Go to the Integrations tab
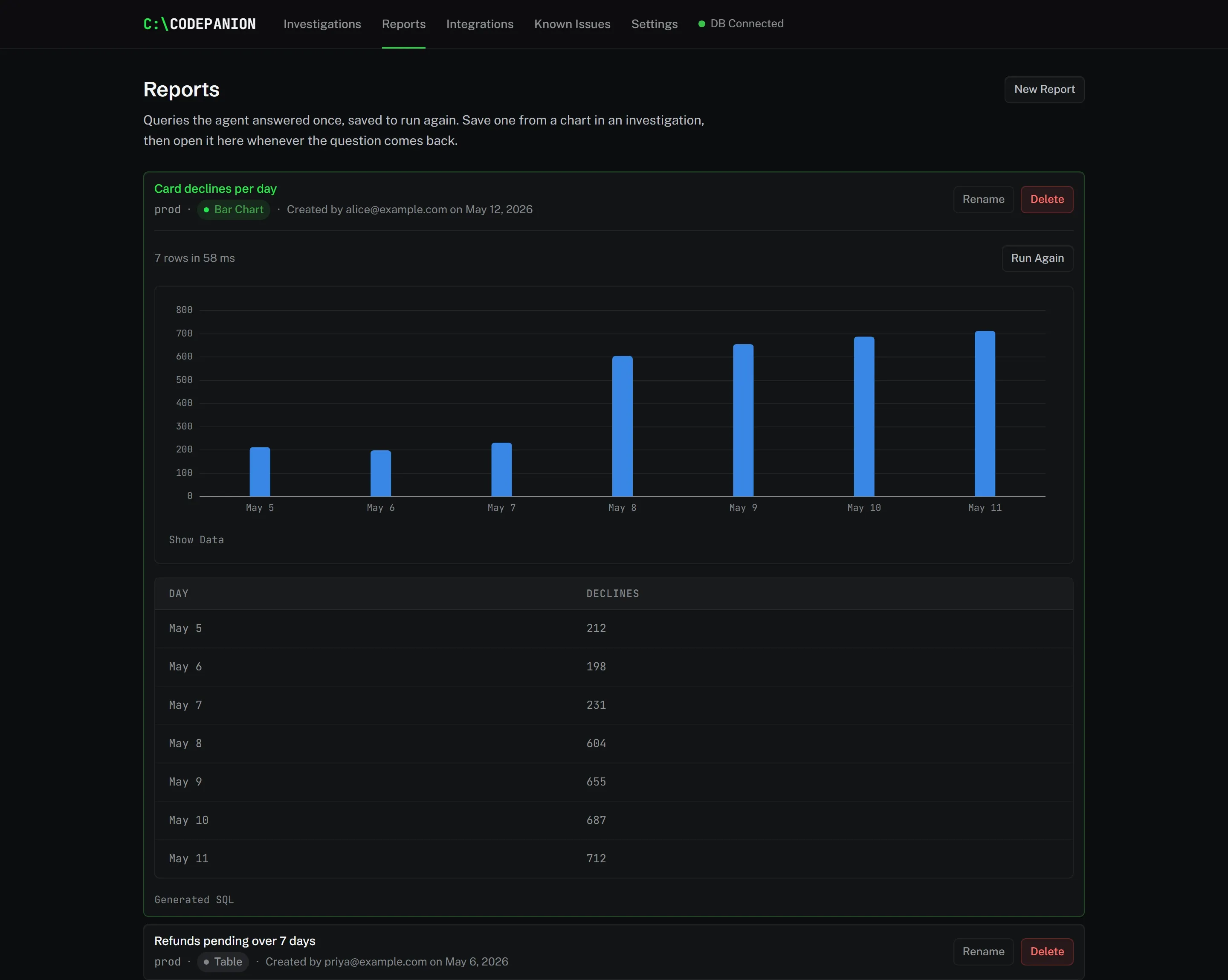The width and height of the screenshot is (1228, 980). (480, 24)
